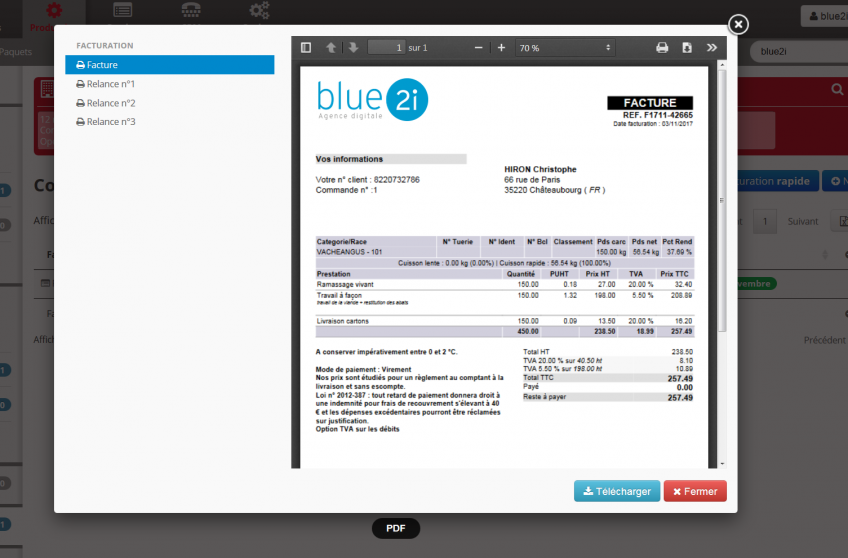Screen dimensions: 848x558
Task: Click the black PDF label button
Action: coord(396,528)
